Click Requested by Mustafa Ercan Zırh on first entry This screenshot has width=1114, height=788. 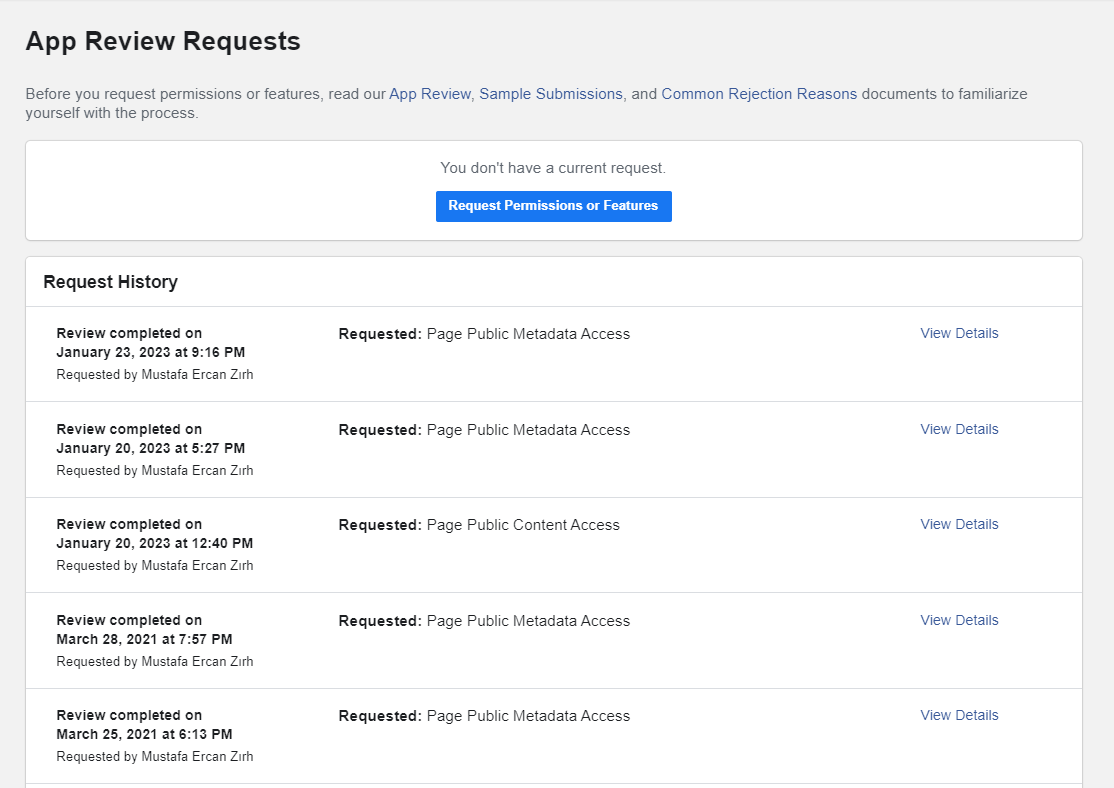(x=154, y=374)
